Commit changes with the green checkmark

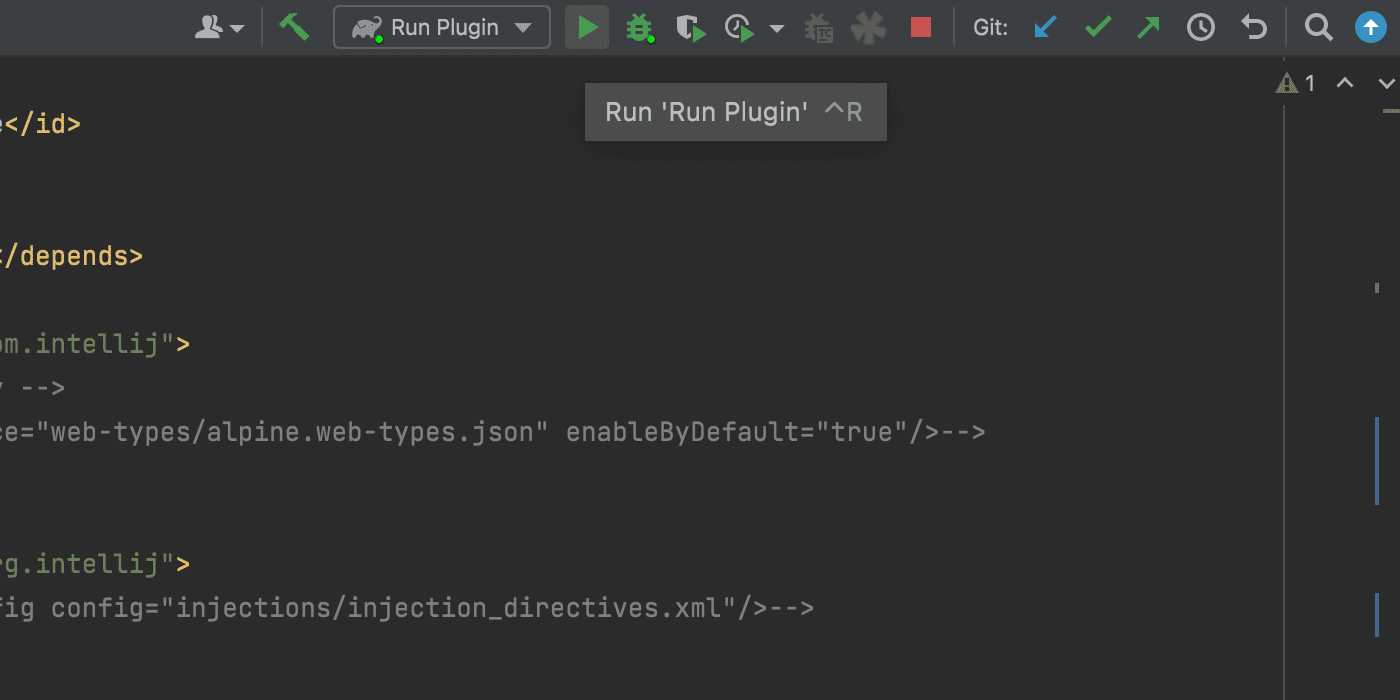[1097, 27]
